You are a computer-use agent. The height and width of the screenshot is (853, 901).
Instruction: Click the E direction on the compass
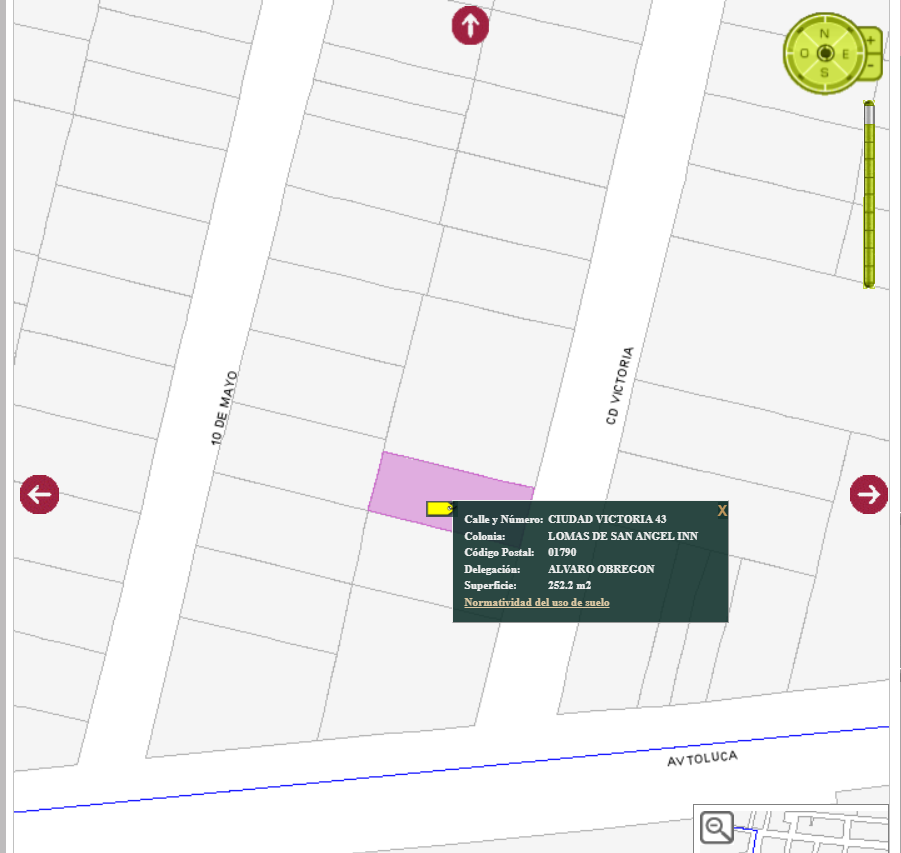[x=845, y=54]
